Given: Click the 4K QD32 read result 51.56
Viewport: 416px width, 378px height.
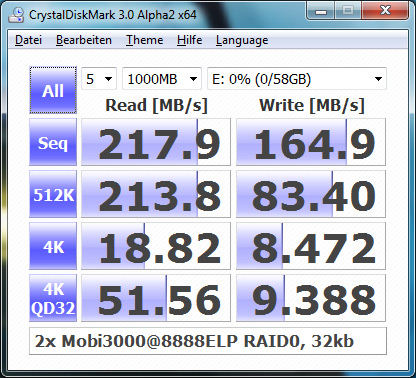Looking at the screenshot, I should 156,298.
